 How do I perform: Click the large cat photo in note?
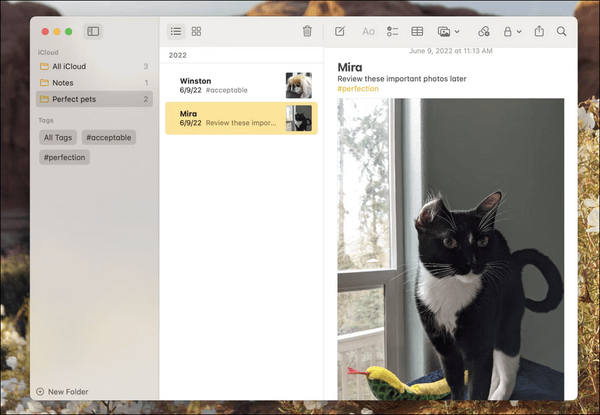(x=450, y=249)
